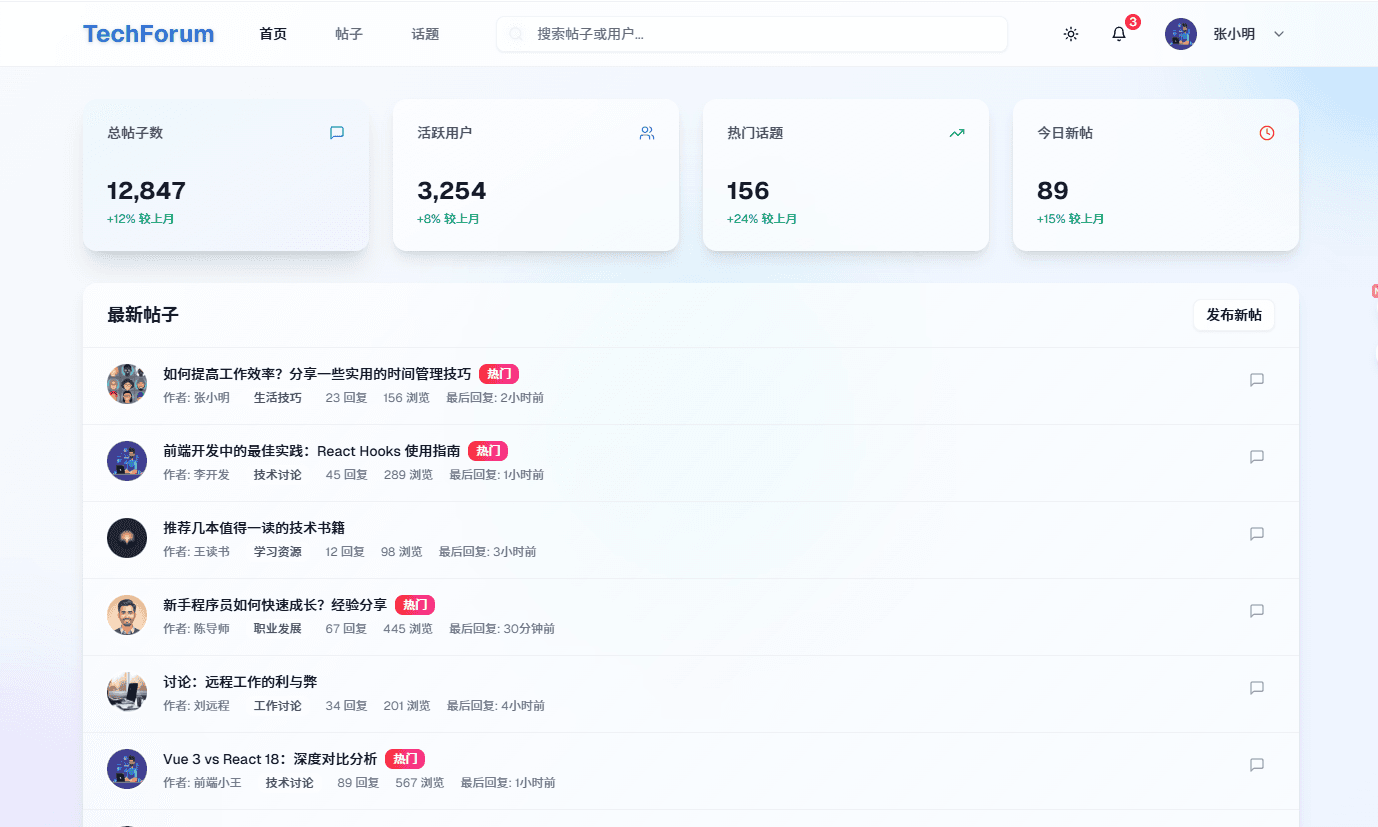This screenshot has height=827, width=1378.
Task: Click 王读书's avatar thumbnail
Action: (x=127, y=537)
